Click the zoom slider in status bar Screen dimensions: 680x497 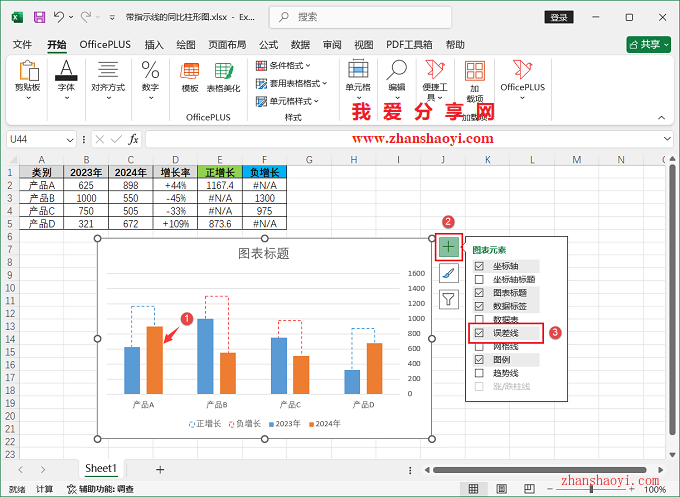tap(592, 489)
